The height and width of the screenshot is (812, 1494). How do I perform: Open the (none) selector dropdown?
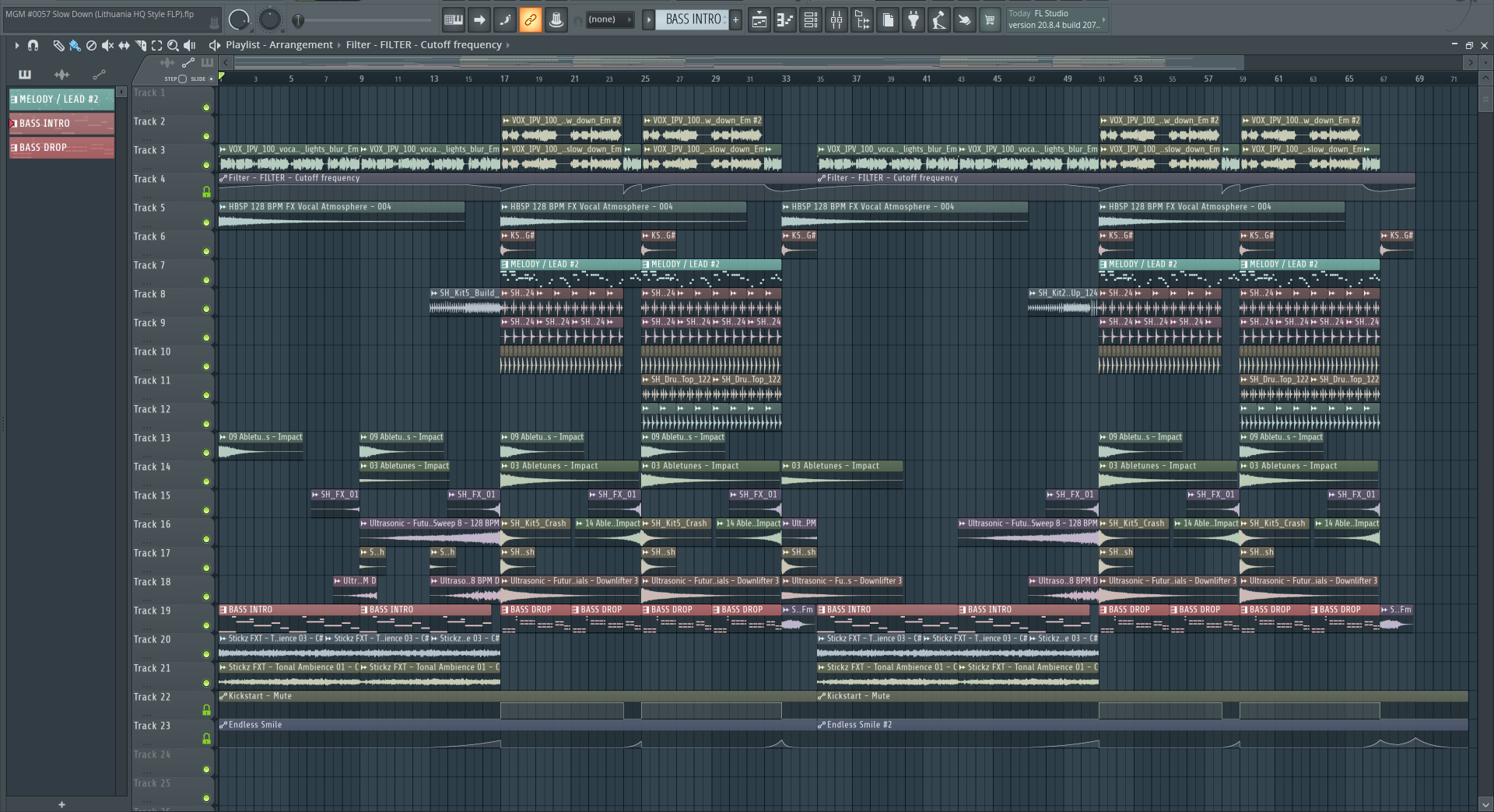click(609, 19)
